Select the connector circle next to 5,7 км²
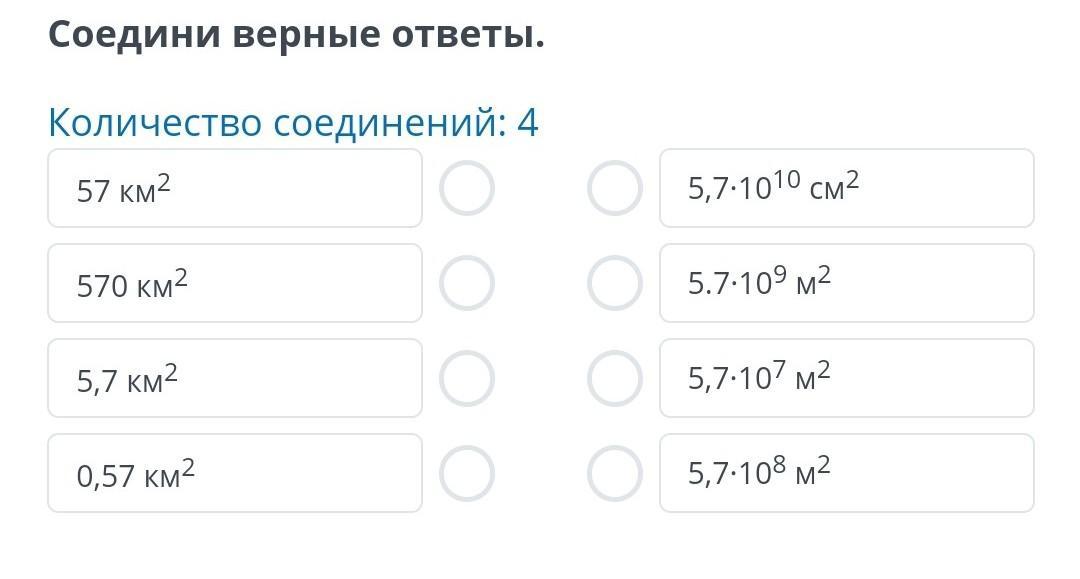 (467, 378)
